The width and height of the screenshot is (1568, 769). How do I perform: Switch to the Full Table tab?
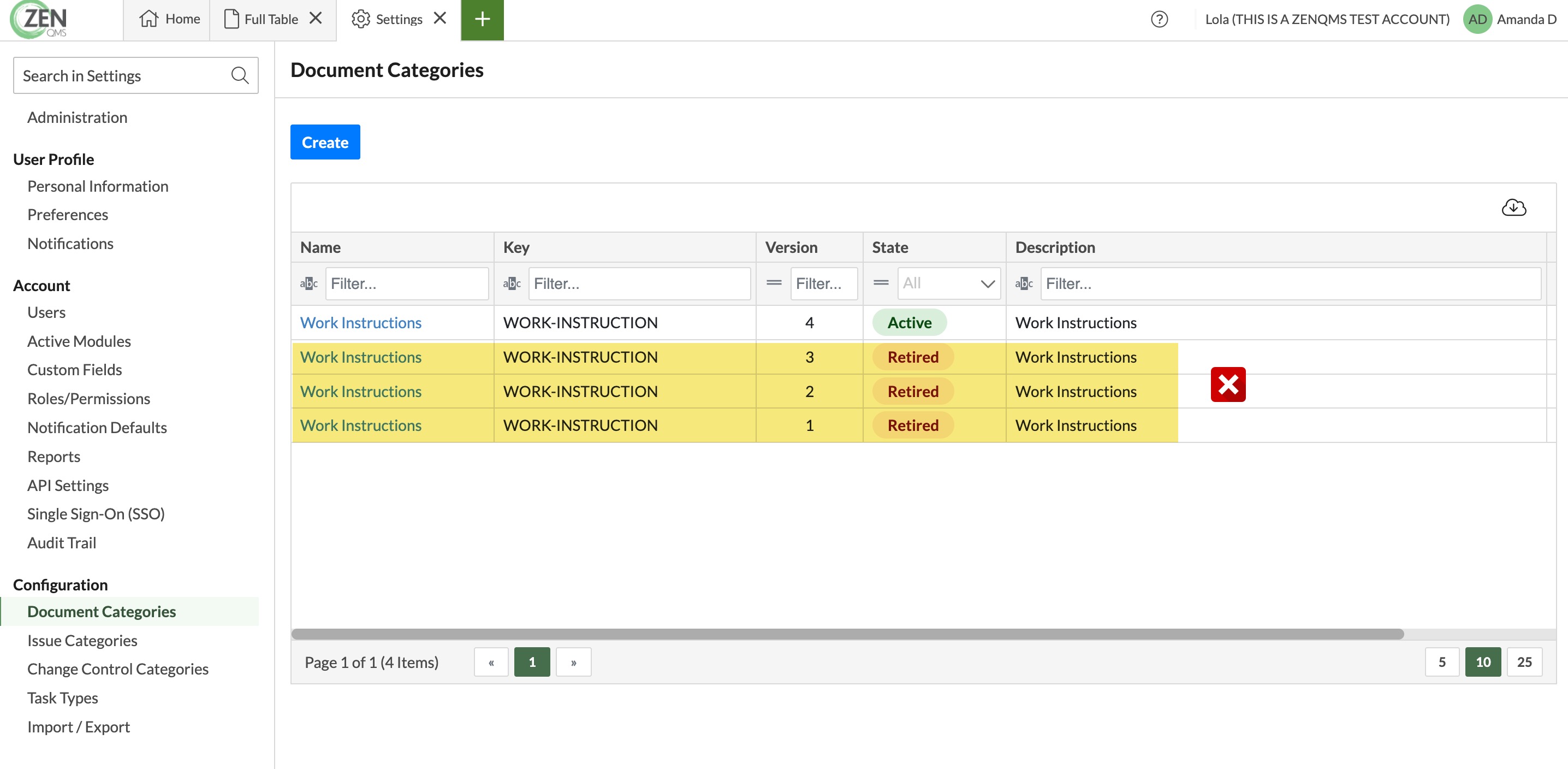click(x=261, y=20)
